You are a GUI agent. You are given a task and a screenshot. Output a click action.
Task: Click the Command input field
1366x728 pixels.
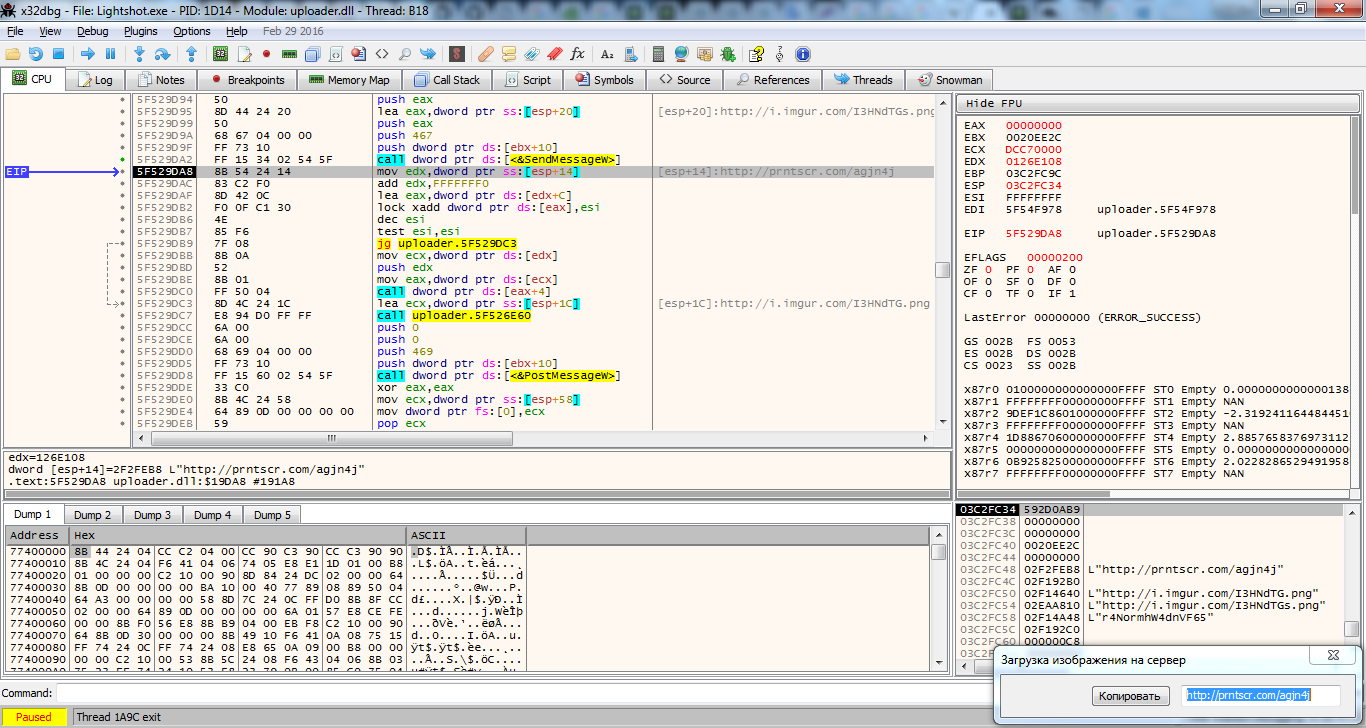[500, 693]
